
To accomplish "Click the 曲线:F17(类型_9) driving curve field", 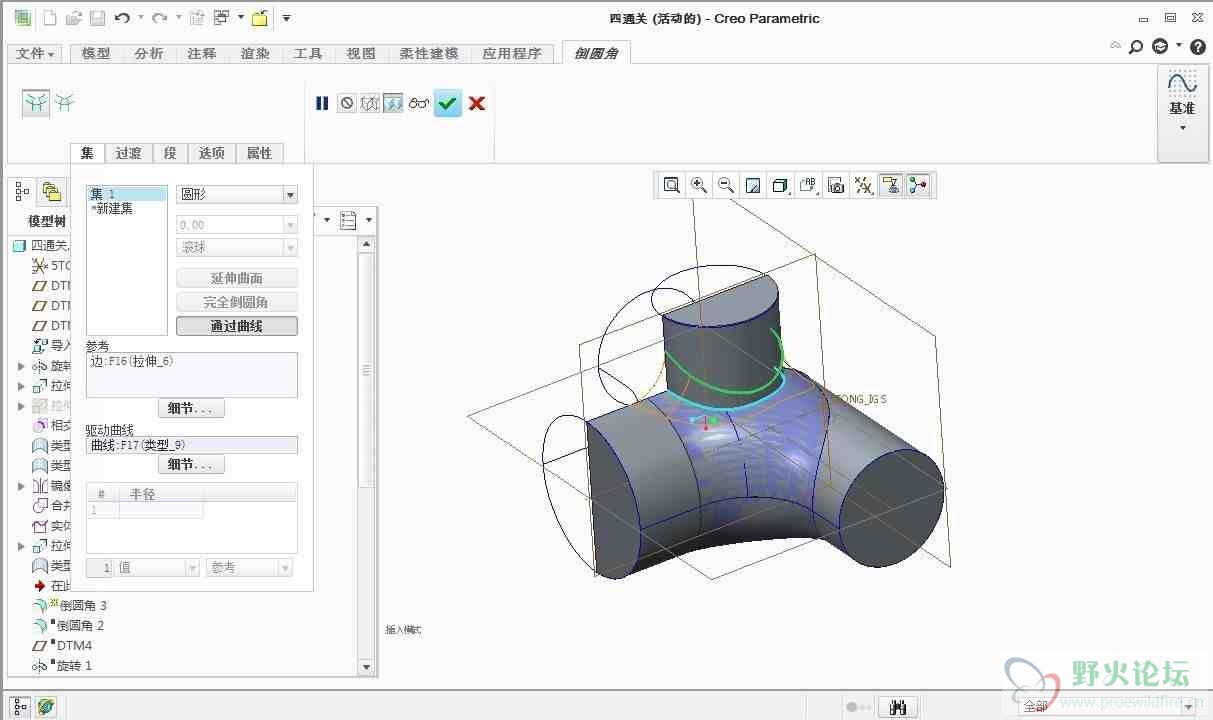I will coord(192,445).
